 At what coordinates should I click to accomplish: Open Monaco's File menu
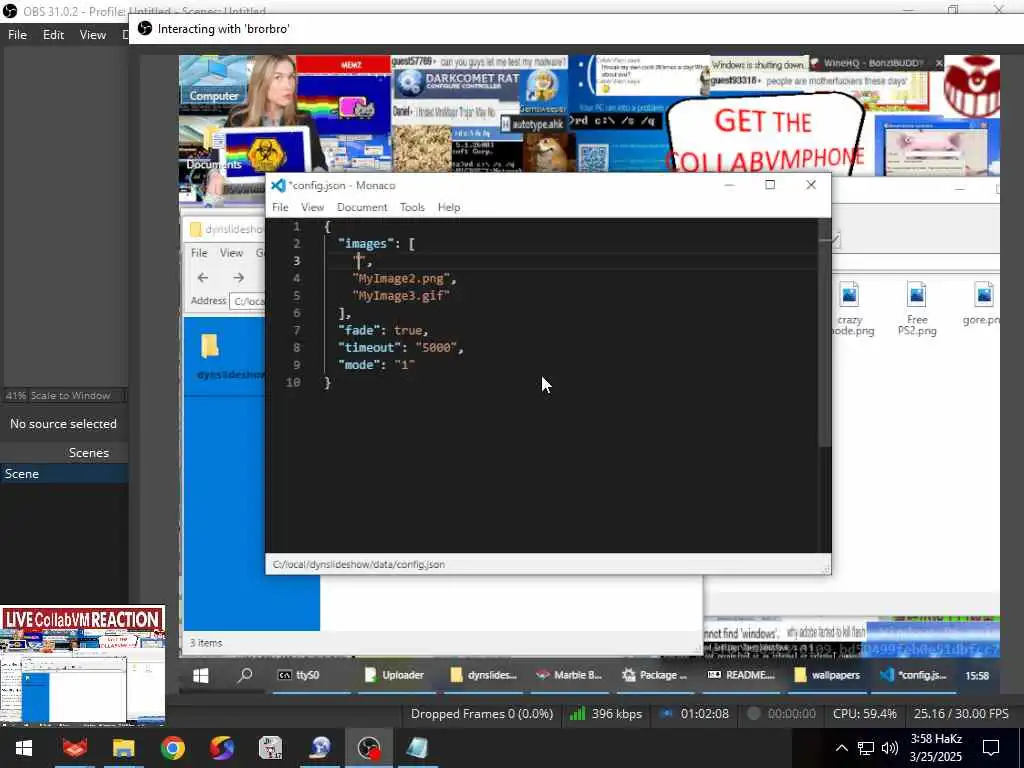pos(280,207)
